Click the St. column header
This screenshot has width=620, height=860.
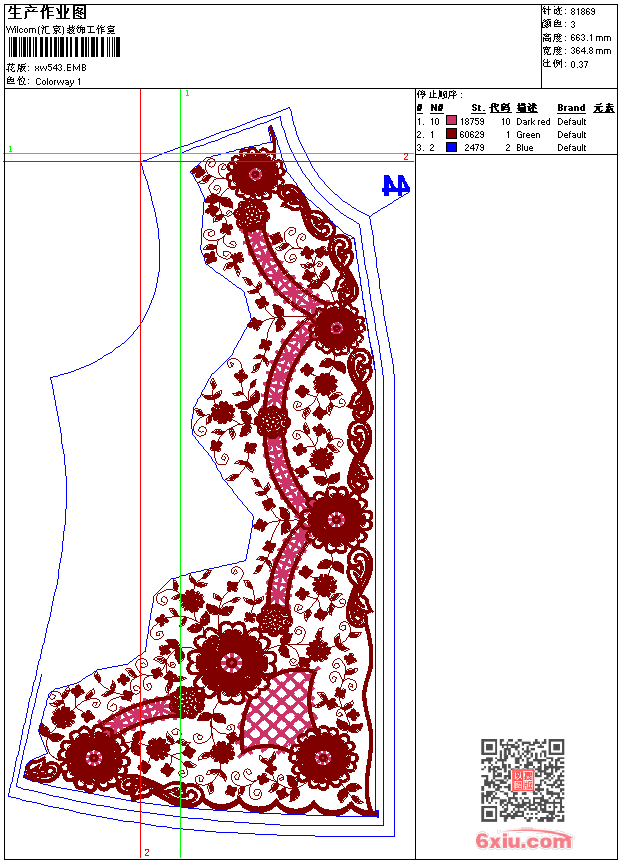point(478,108)
